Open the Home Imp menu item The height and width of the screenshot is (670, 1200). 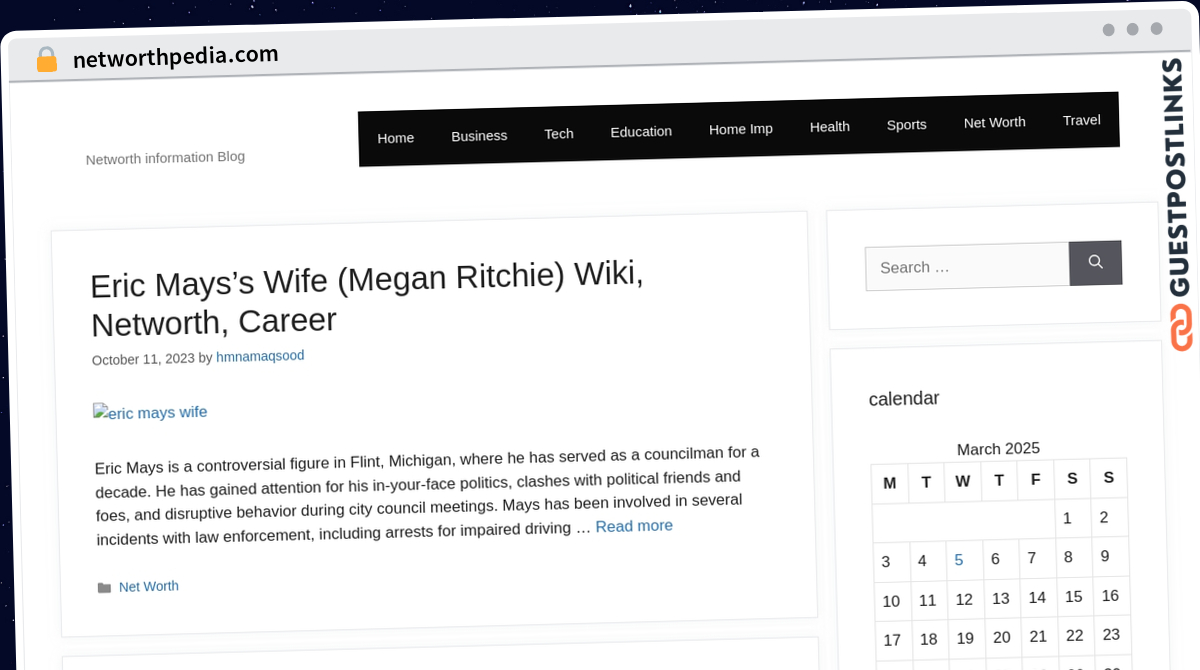click(x=741, y=129)
